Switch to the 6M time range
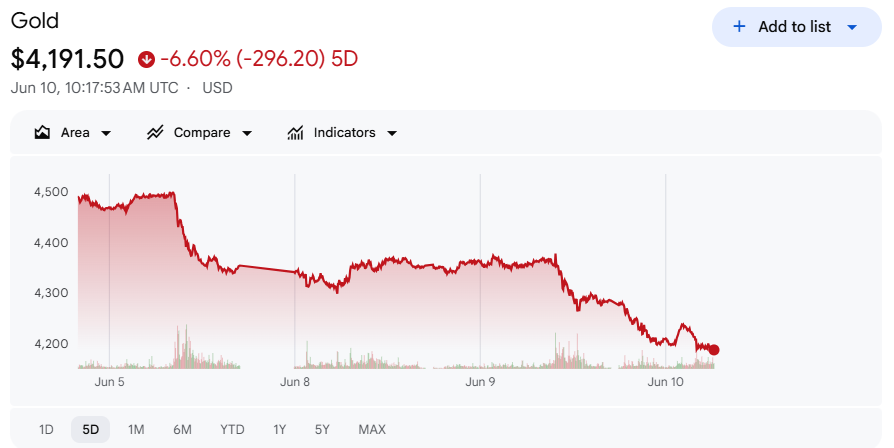The height and width of the screenshot is (448, 894). click(x=182, y=429)
